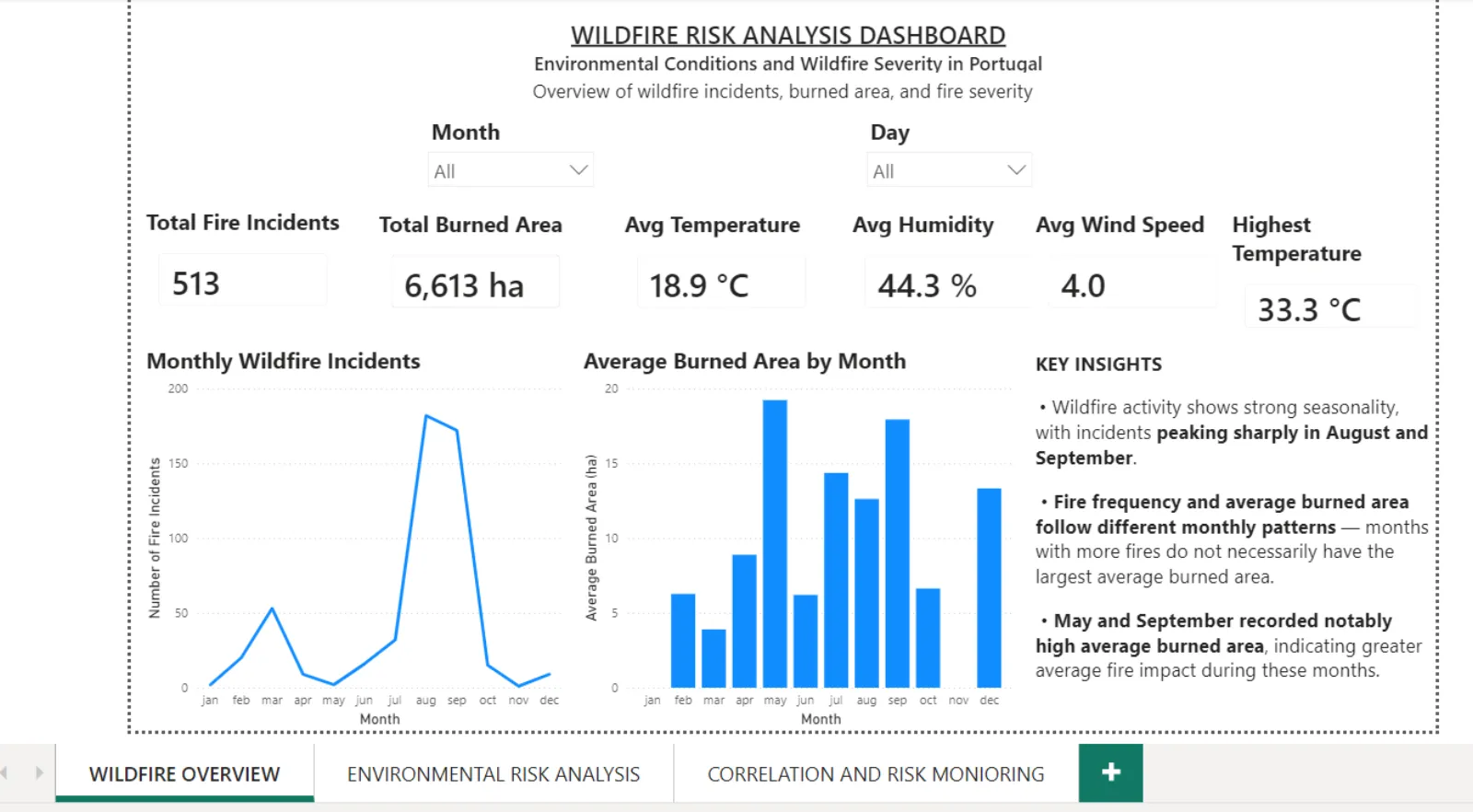
Task: Select the August bar in Average Burned Area chart
Action: 866,593
